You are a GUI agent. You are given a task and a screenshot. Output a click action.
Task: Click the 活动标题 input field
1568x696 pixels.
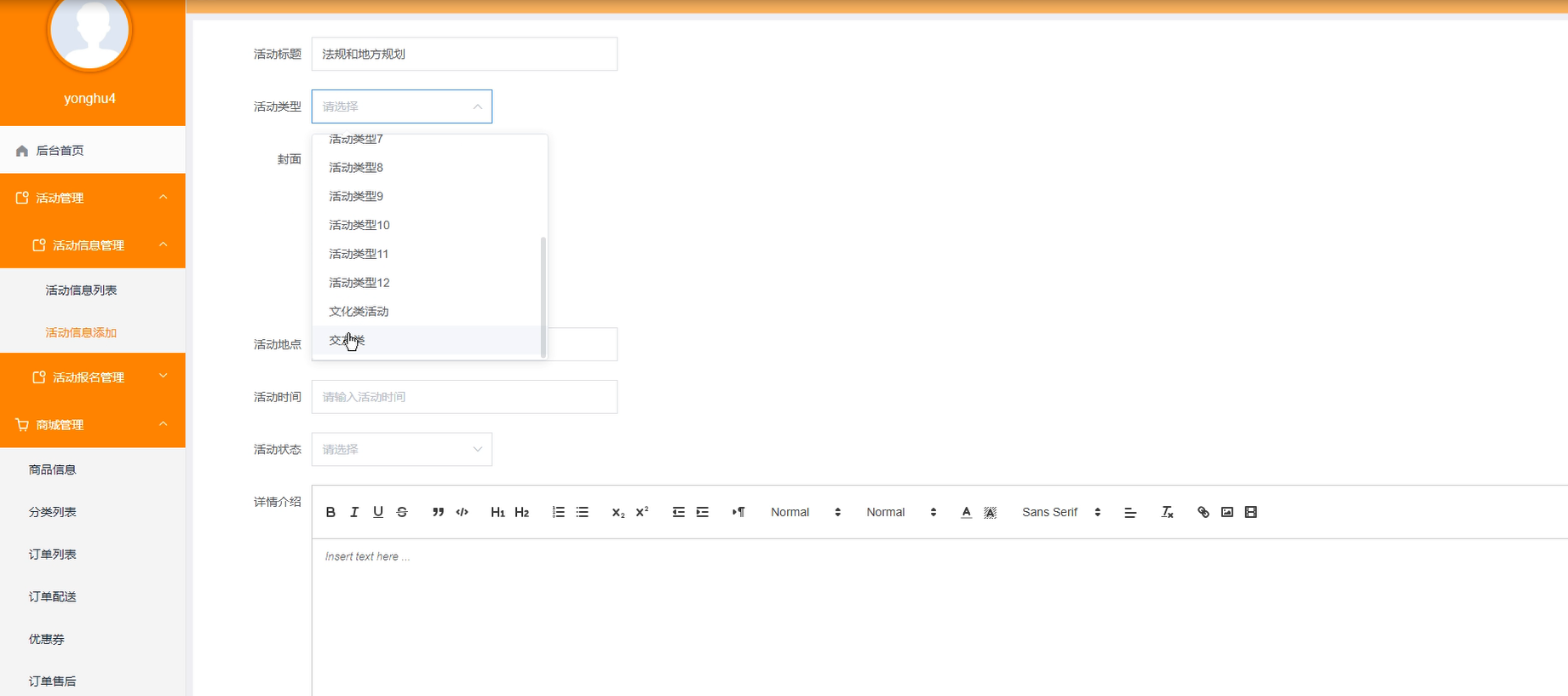pyautogui.click(x=464, y=54)
